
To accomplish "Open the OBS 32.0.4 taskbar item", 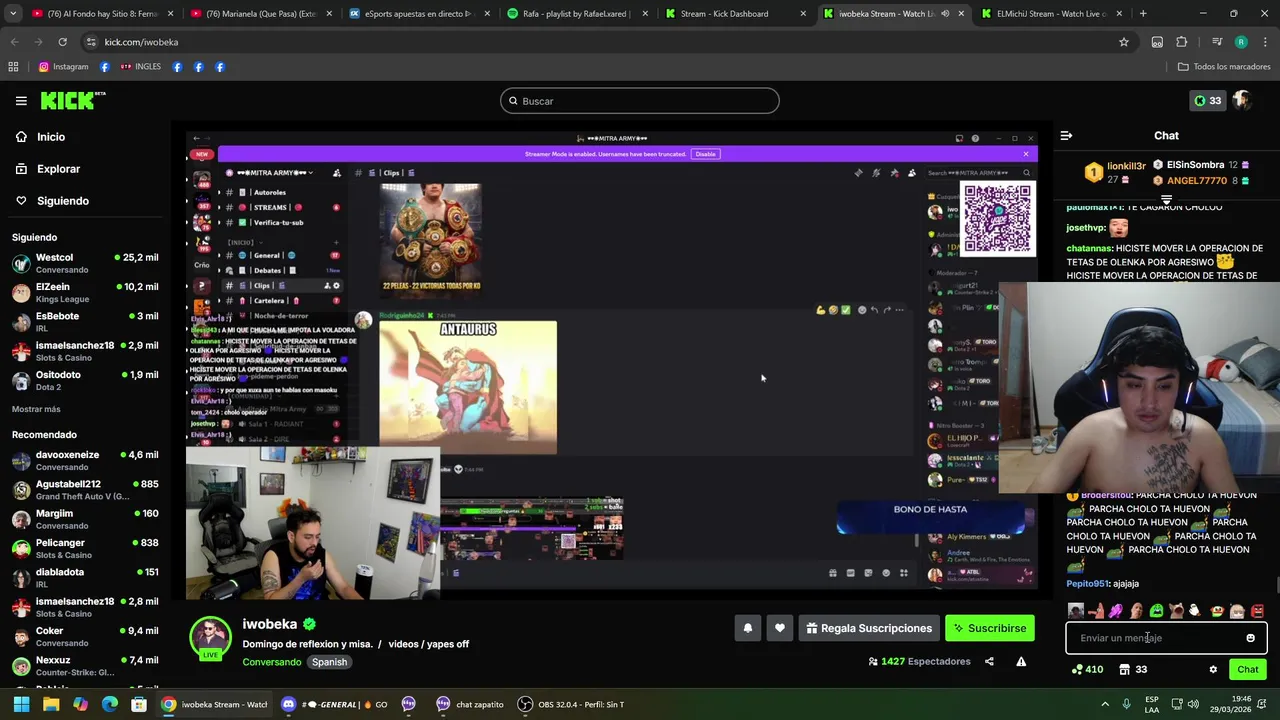I will tap(571, 704).
